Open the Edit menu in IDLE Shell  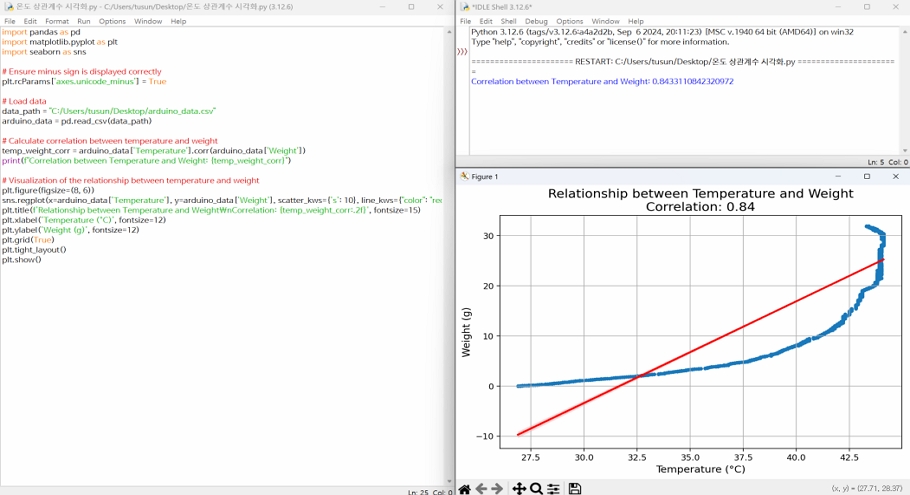(486, 21)
